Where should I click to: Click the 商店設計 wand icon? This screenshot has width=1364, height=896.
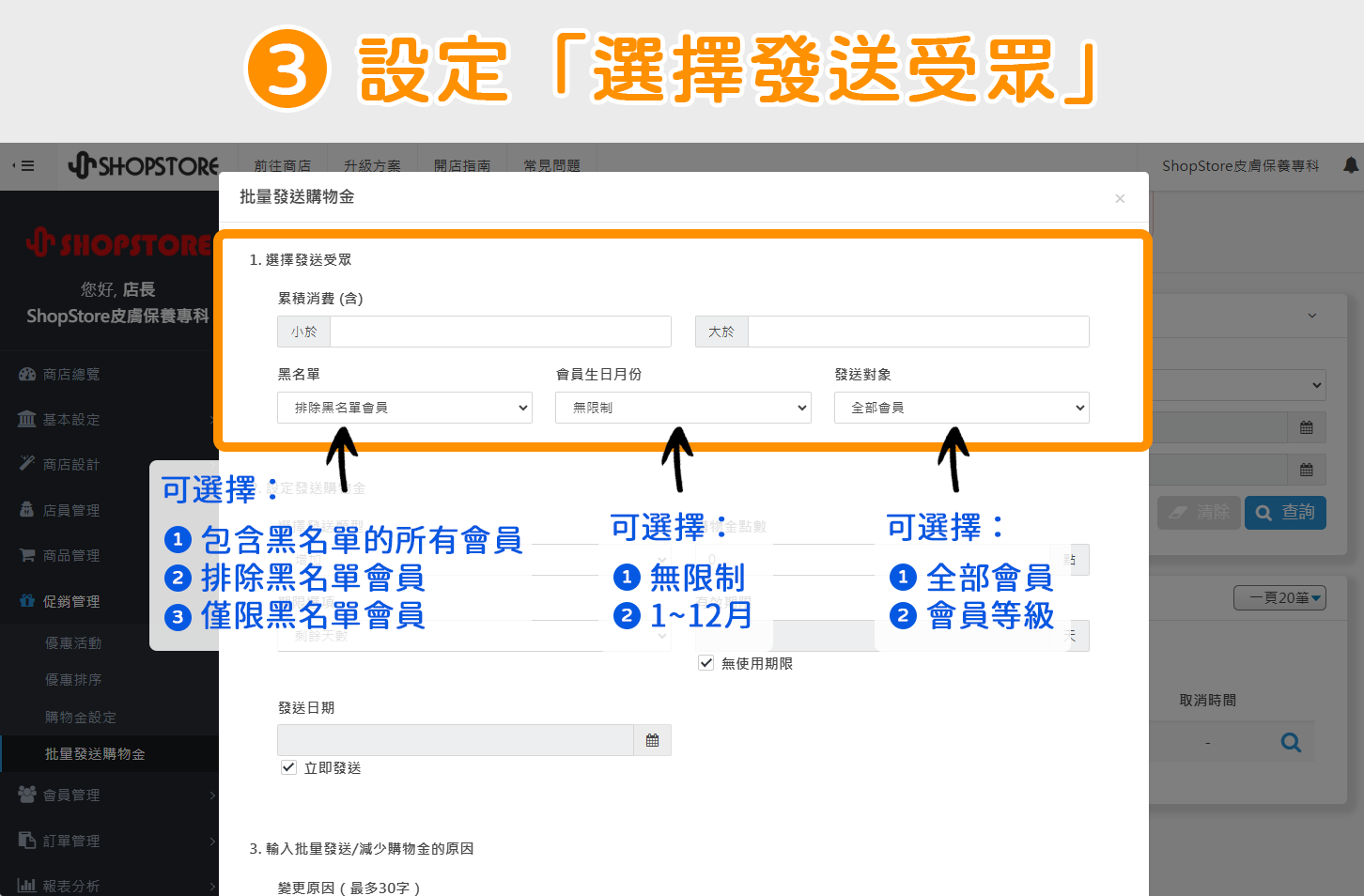[x=27, y=464]
